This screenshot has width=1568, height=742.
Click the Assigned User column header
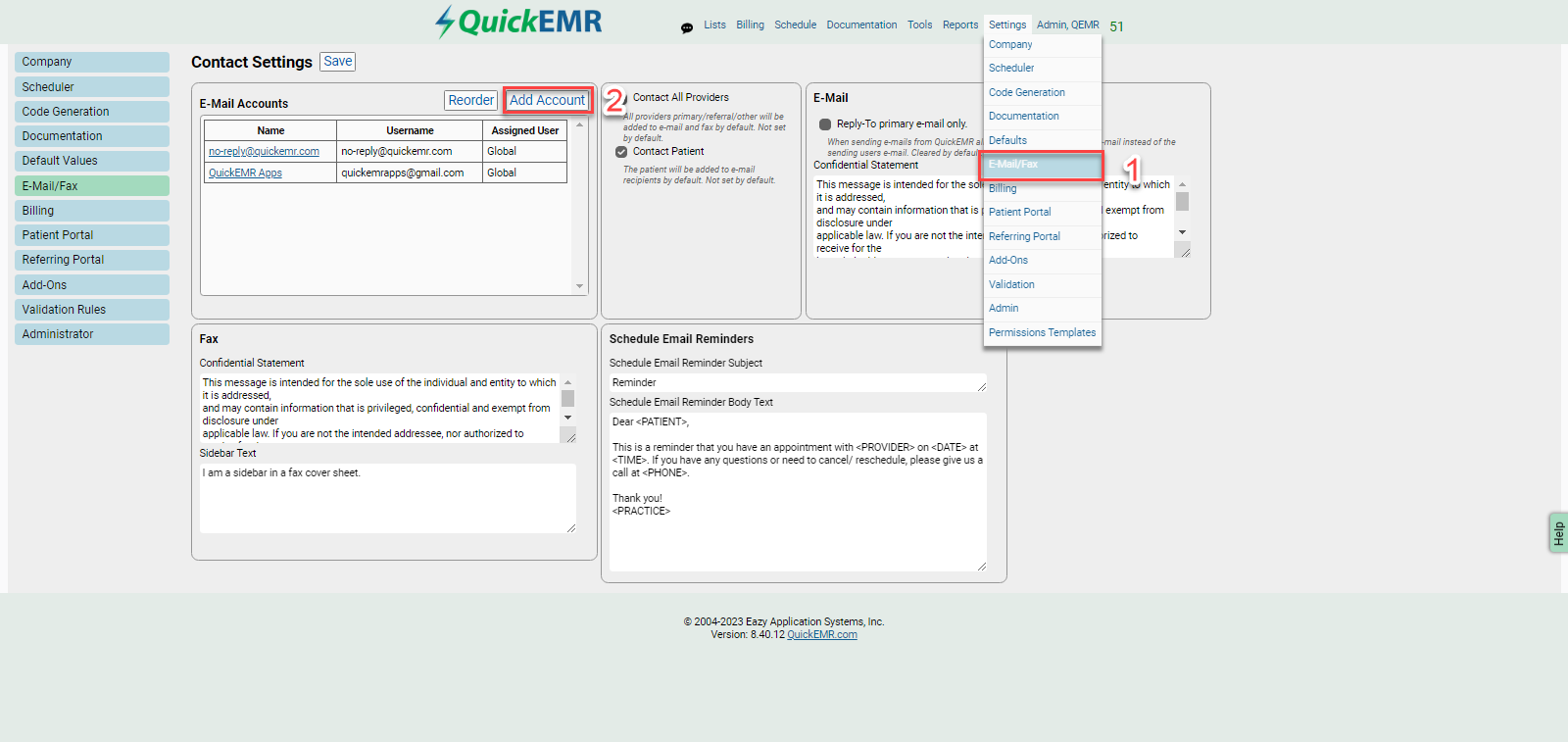525,130
